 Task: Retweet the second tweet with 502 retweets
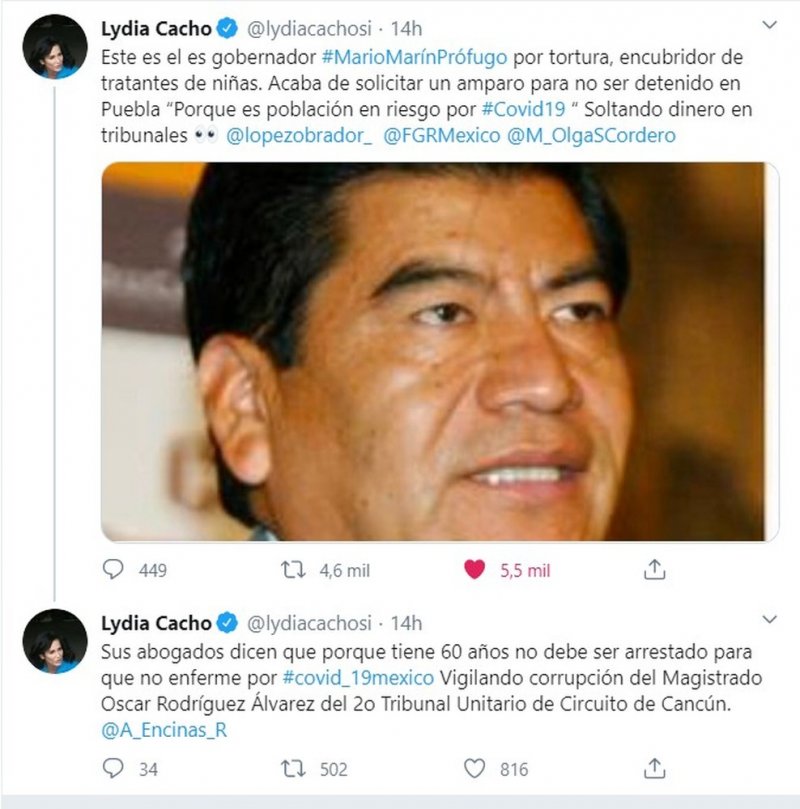click(x=293, y=768)
